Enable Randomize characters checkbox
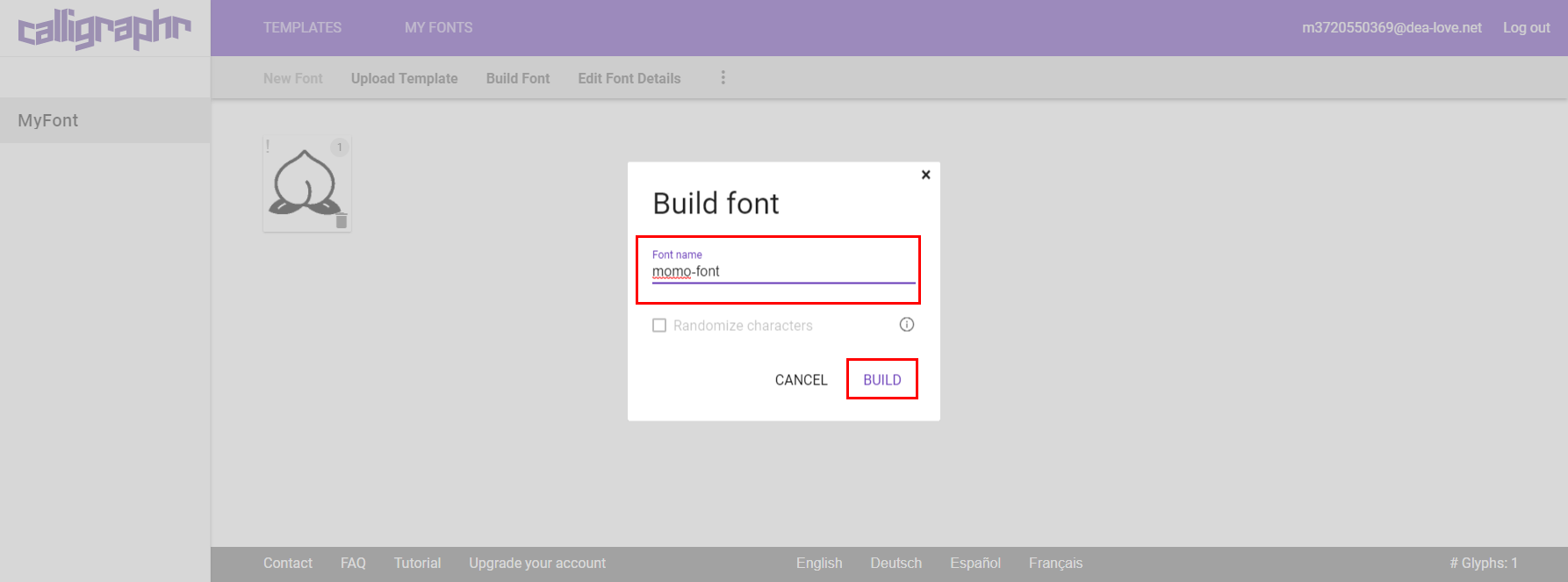Viewport: 1568px width, 582px height. point(659,326)
